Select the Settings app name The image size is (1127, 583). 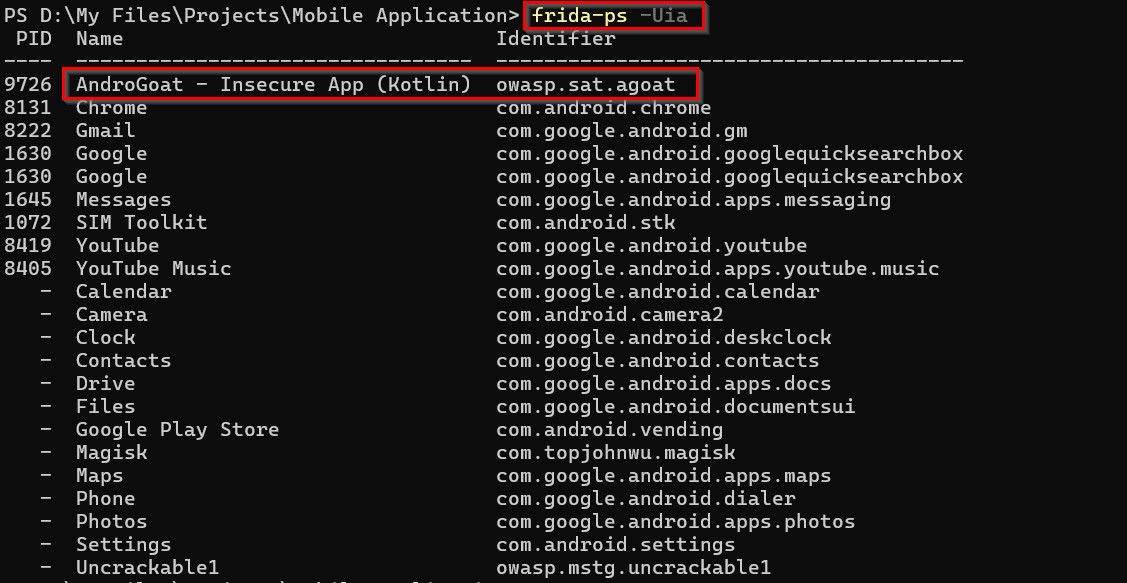pos(123,545)
